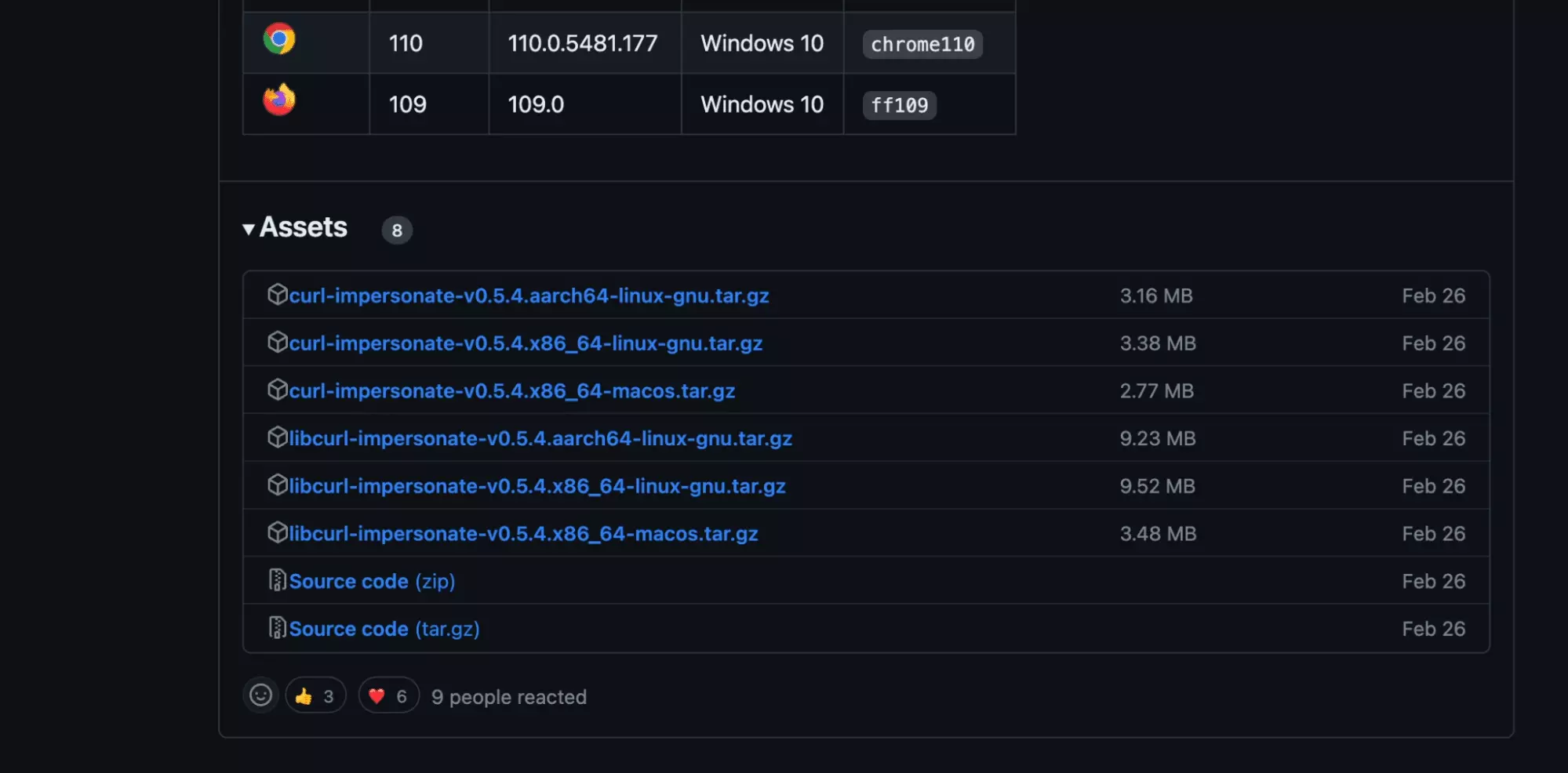
Task: Click package icon beside curl-impersonate x86_64 macos file
Action: point(277,390)
